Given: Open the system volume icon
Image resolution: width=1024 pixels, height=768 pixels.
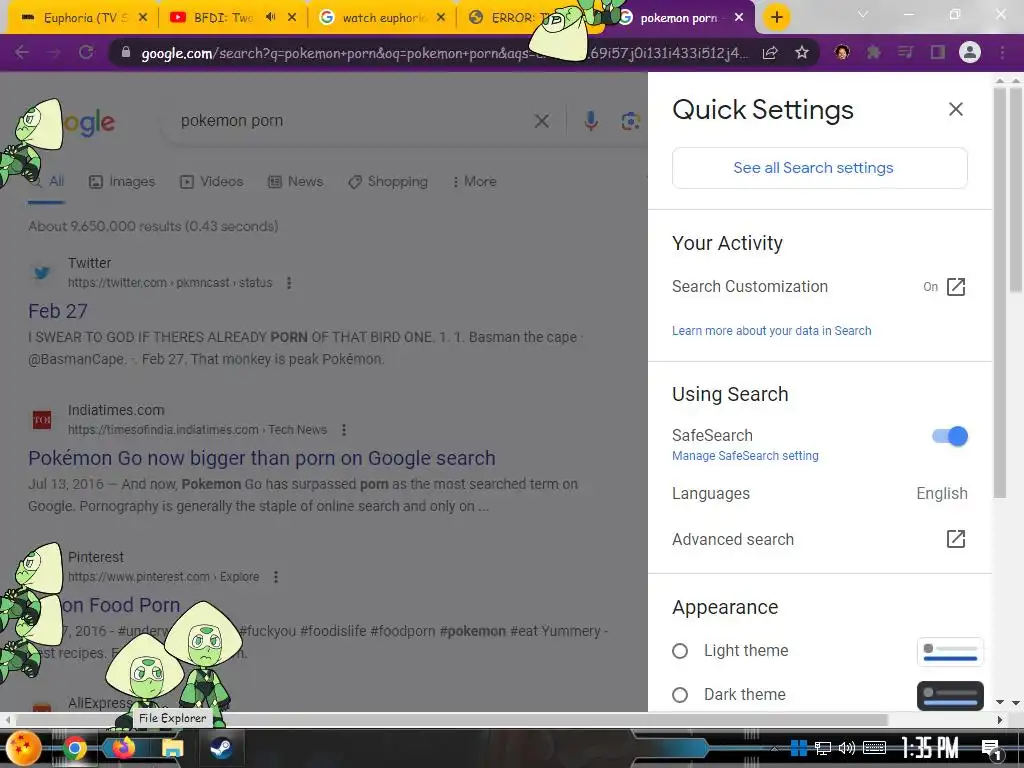Looking at the screenshot, I should pyautogui.click(x=846, y=748).
